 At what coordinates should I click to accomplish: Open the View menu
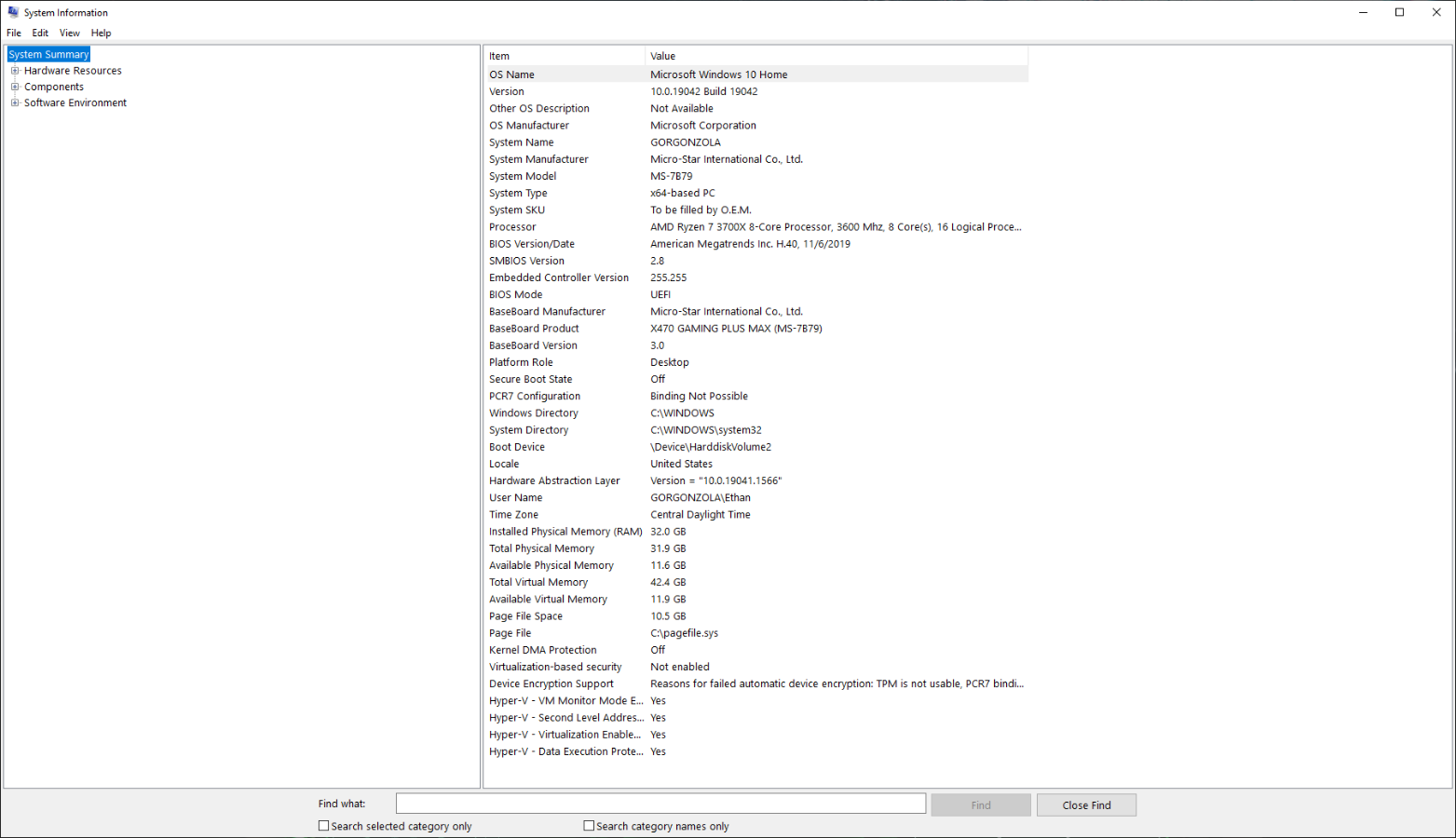point(70,33)
